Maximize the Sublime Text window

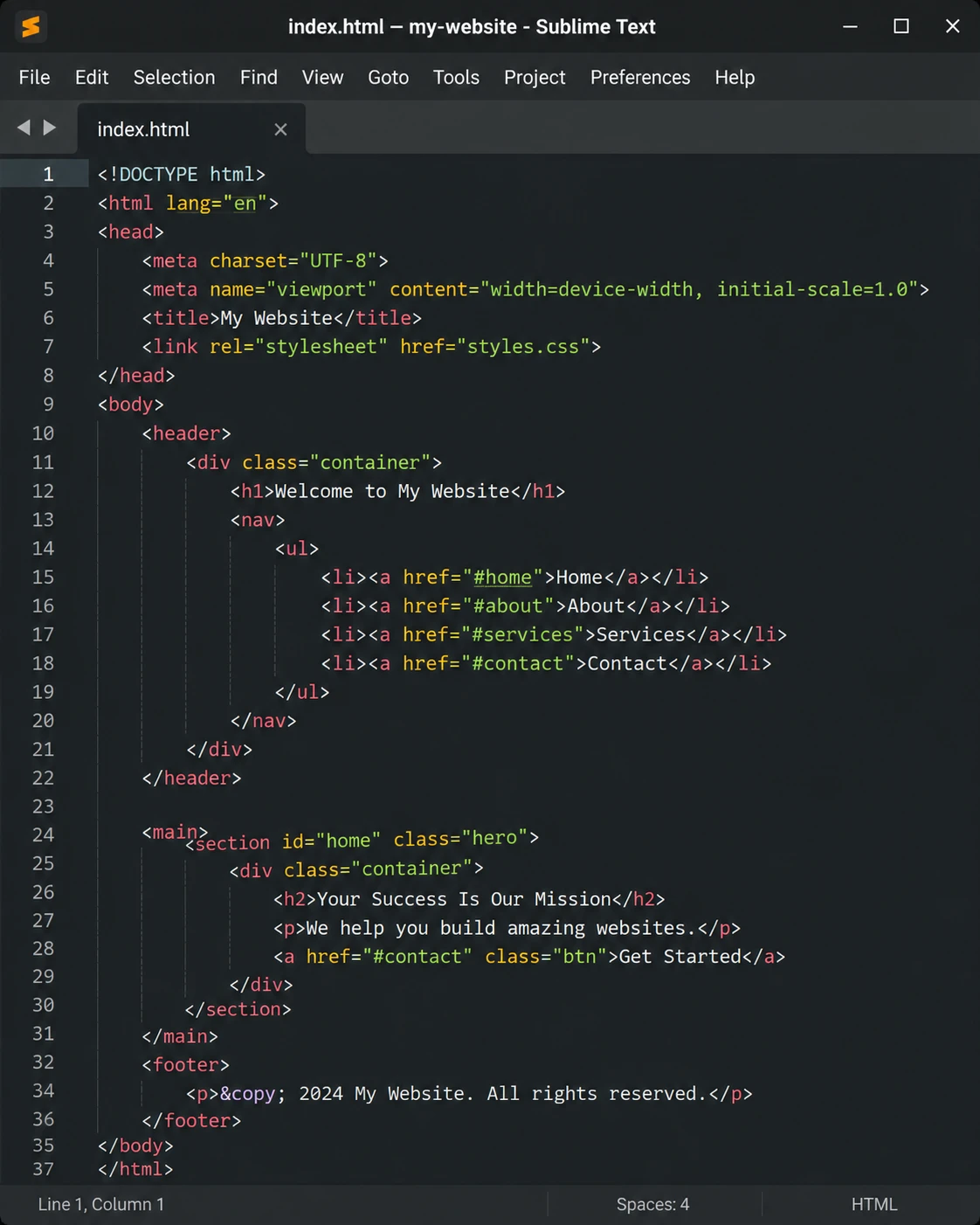click(901, 27)
